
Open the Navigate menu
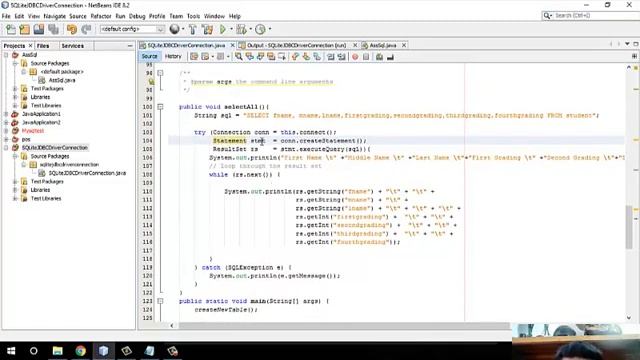pos(55,16)
